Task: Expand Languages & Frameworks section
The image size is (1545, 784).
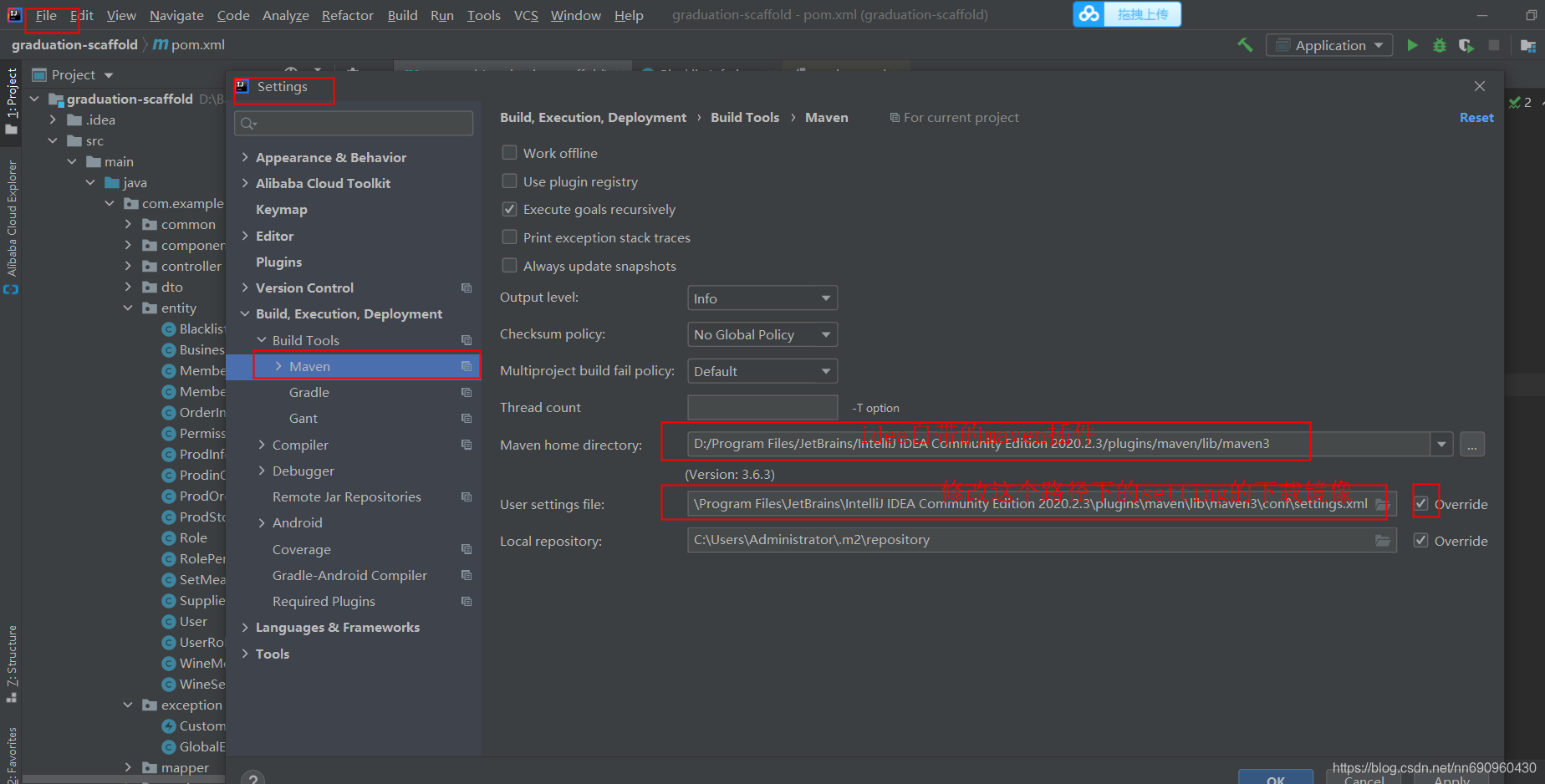Action: [x=245, y=627]
